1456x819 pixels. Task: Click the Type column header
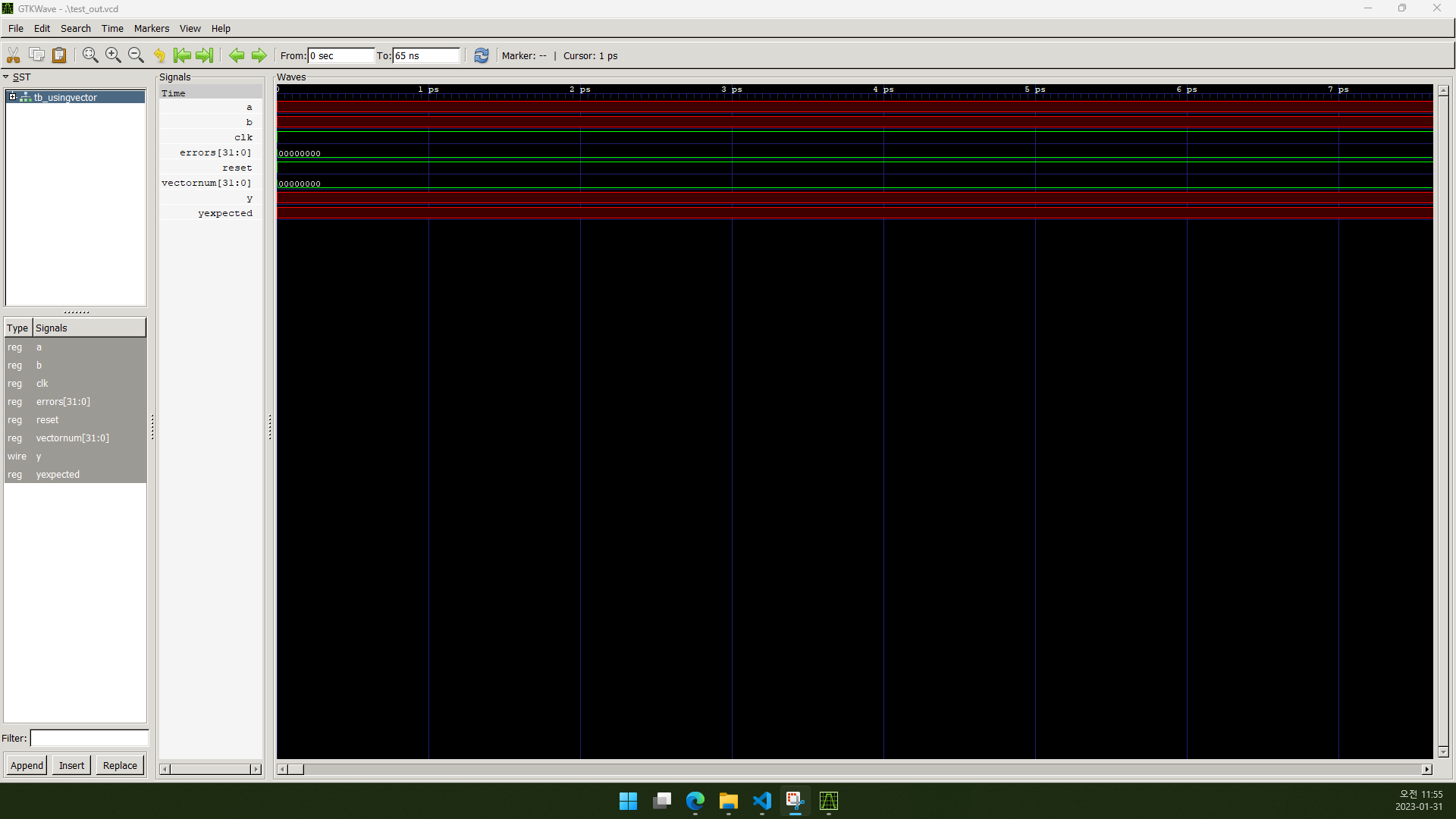point(17,328)
